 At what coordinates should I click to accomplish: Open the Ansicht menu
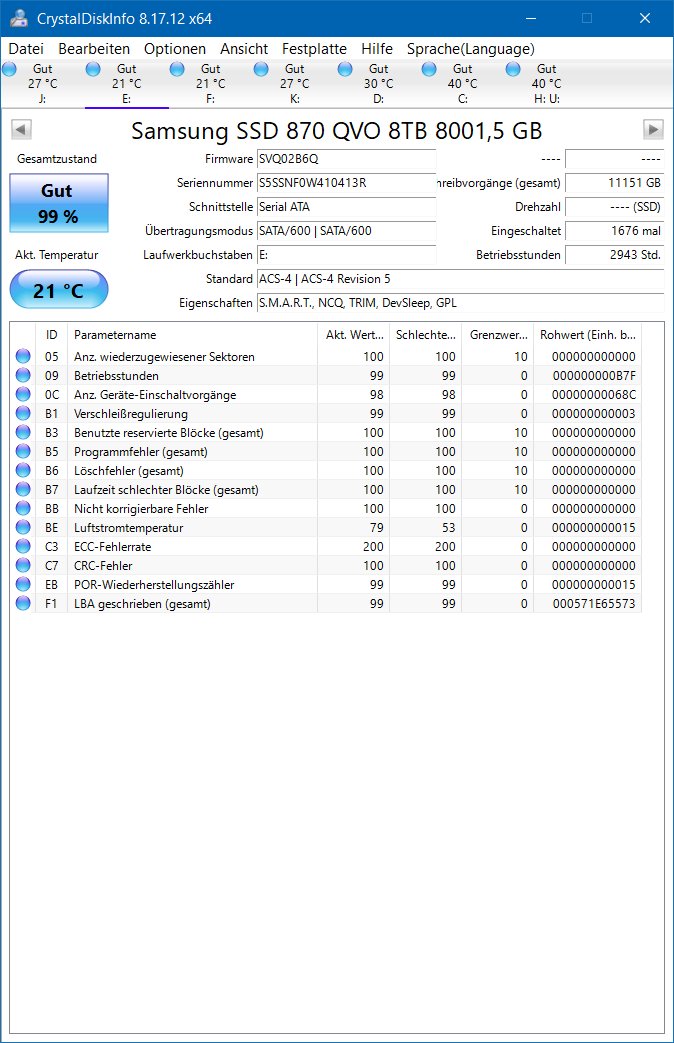click(244, 49)
